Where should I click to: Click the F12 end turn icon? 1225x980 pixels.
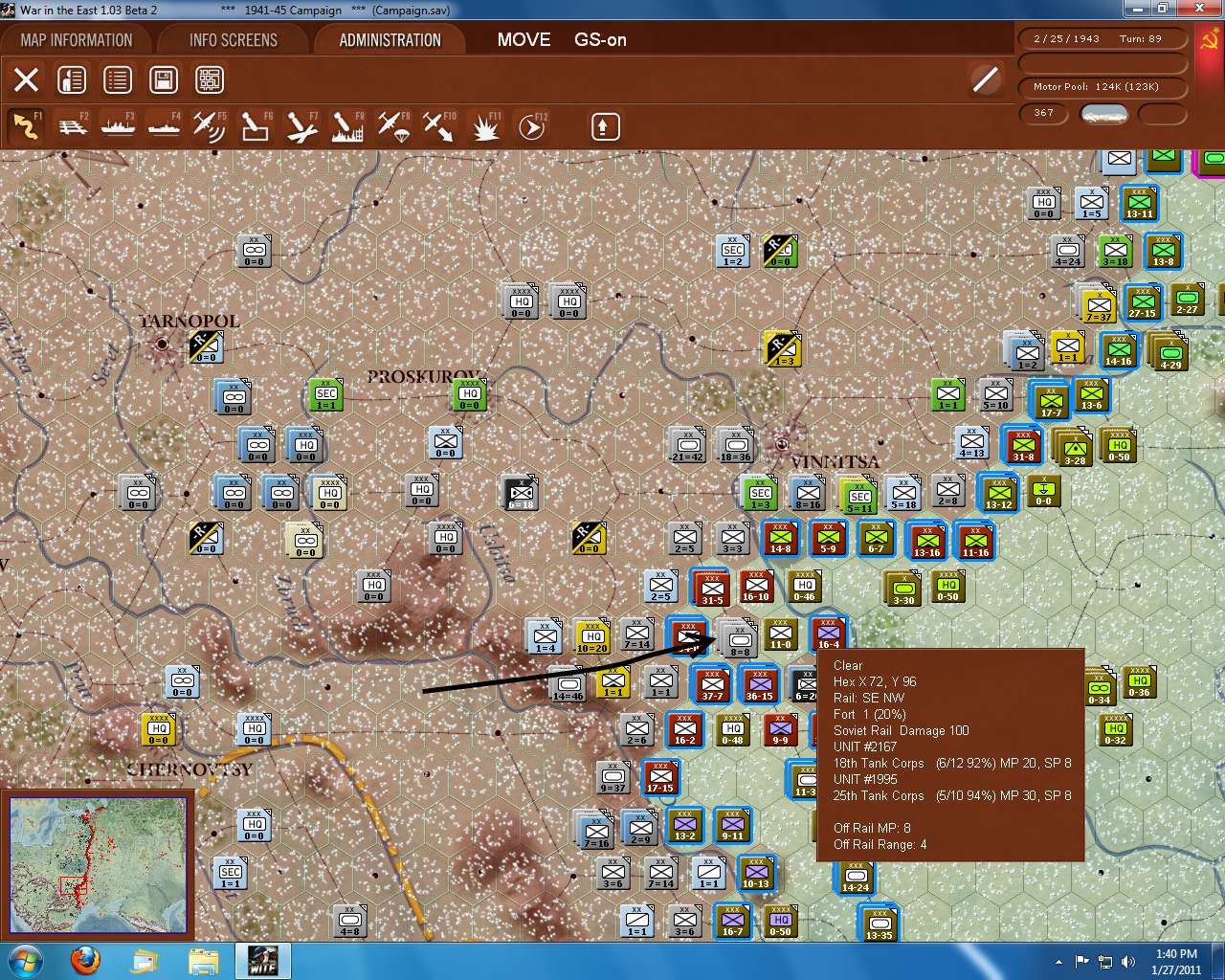click(532, 126)
